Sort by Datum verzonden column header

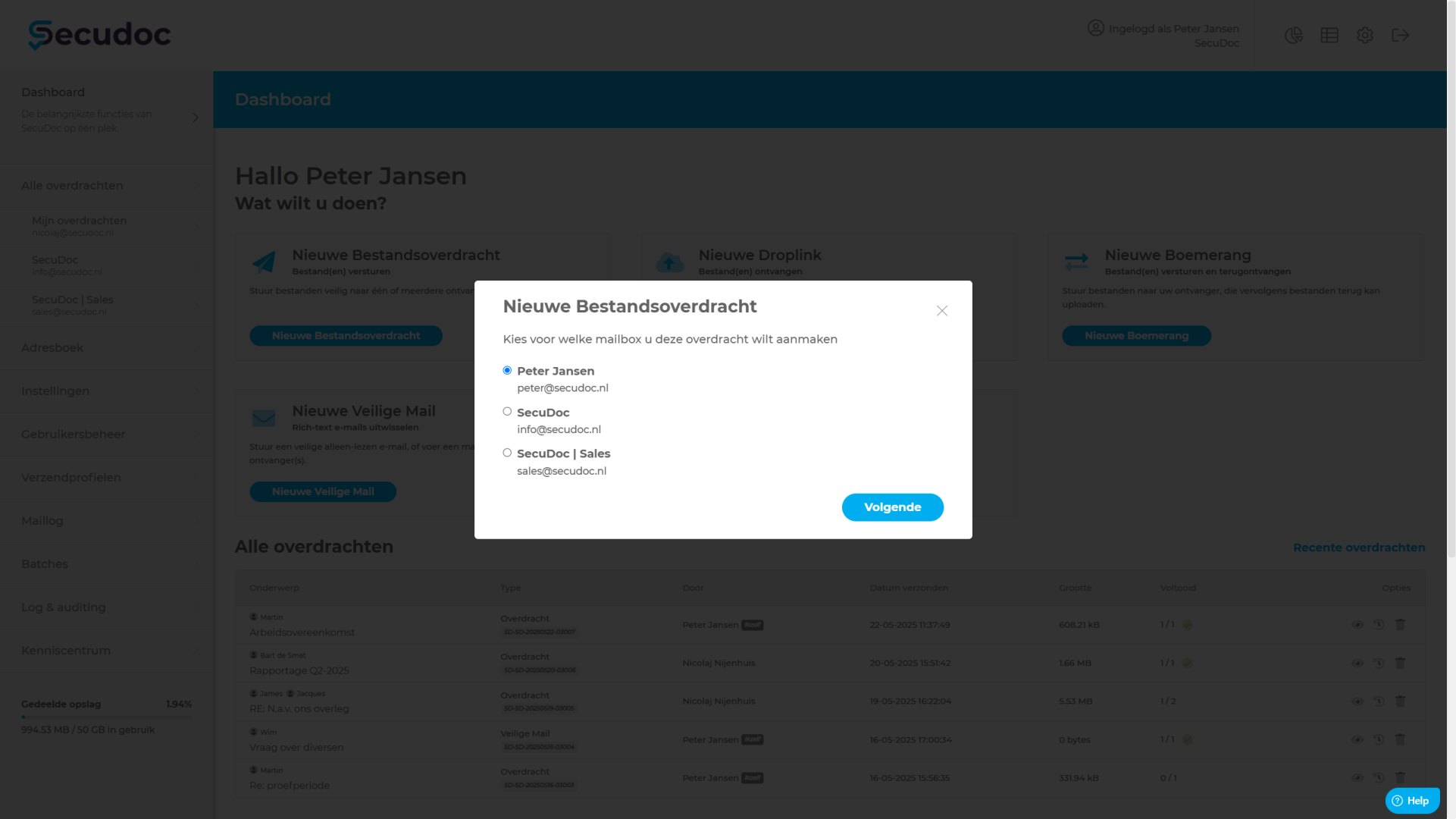coord(909,588)
